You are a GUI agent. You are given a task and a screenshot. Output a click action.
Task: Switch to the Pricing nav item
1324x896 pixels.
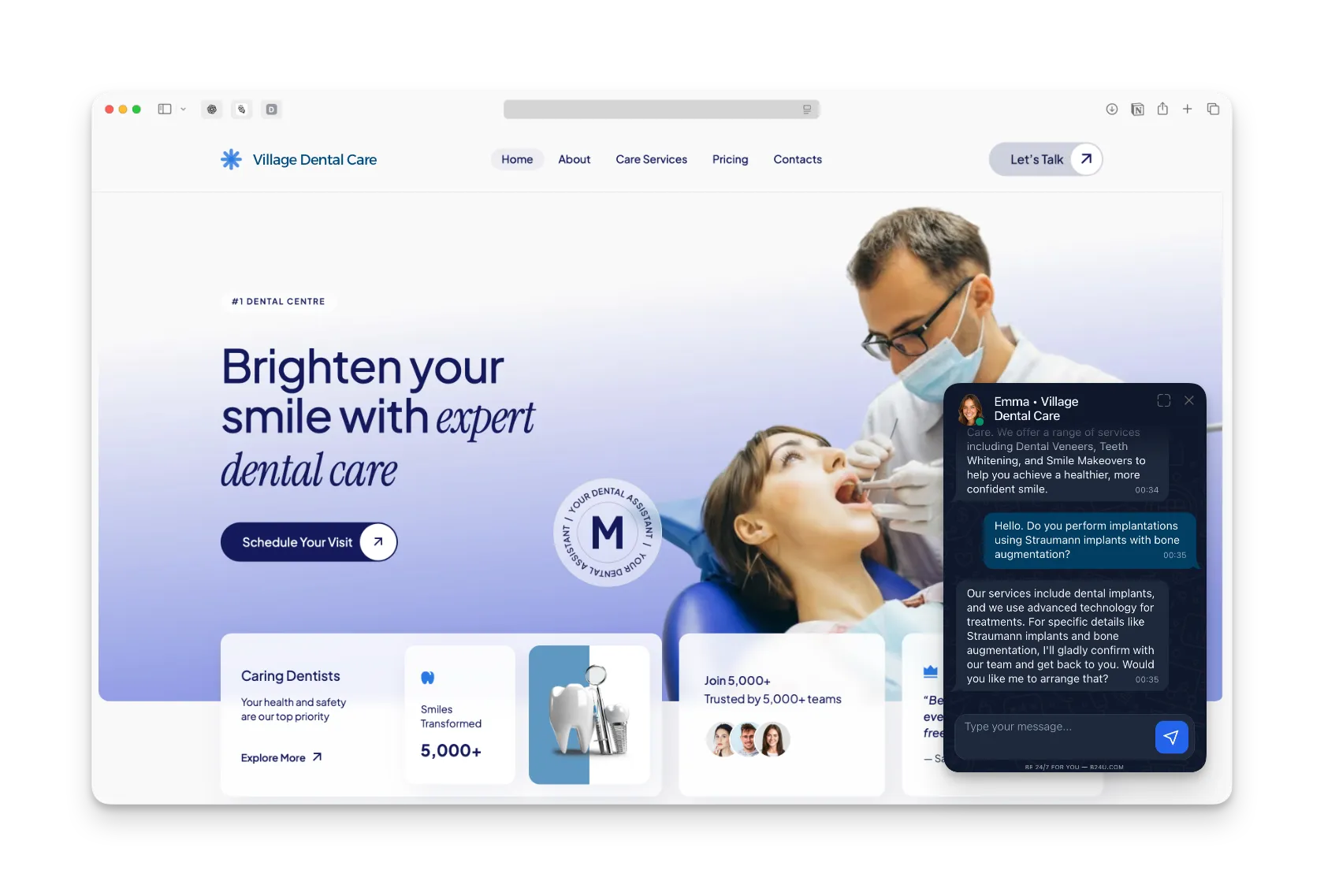pos(730,159)
